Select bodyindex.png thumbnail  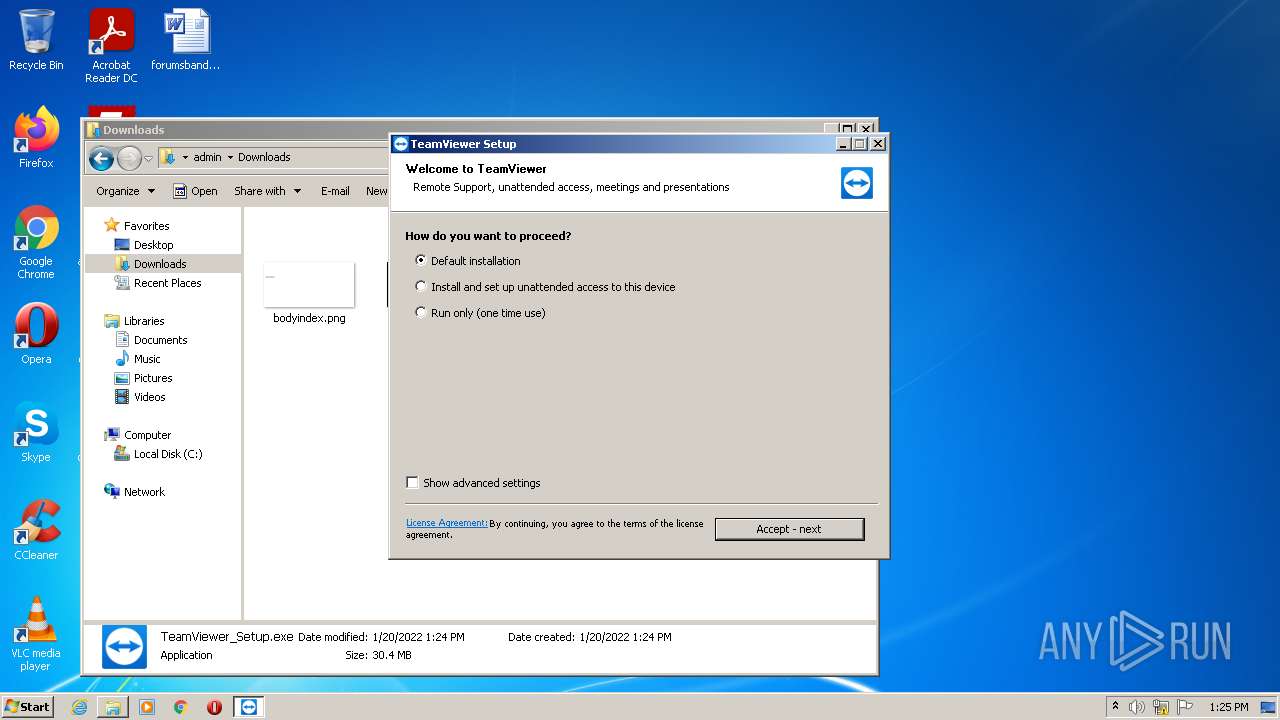pos(309,285)
